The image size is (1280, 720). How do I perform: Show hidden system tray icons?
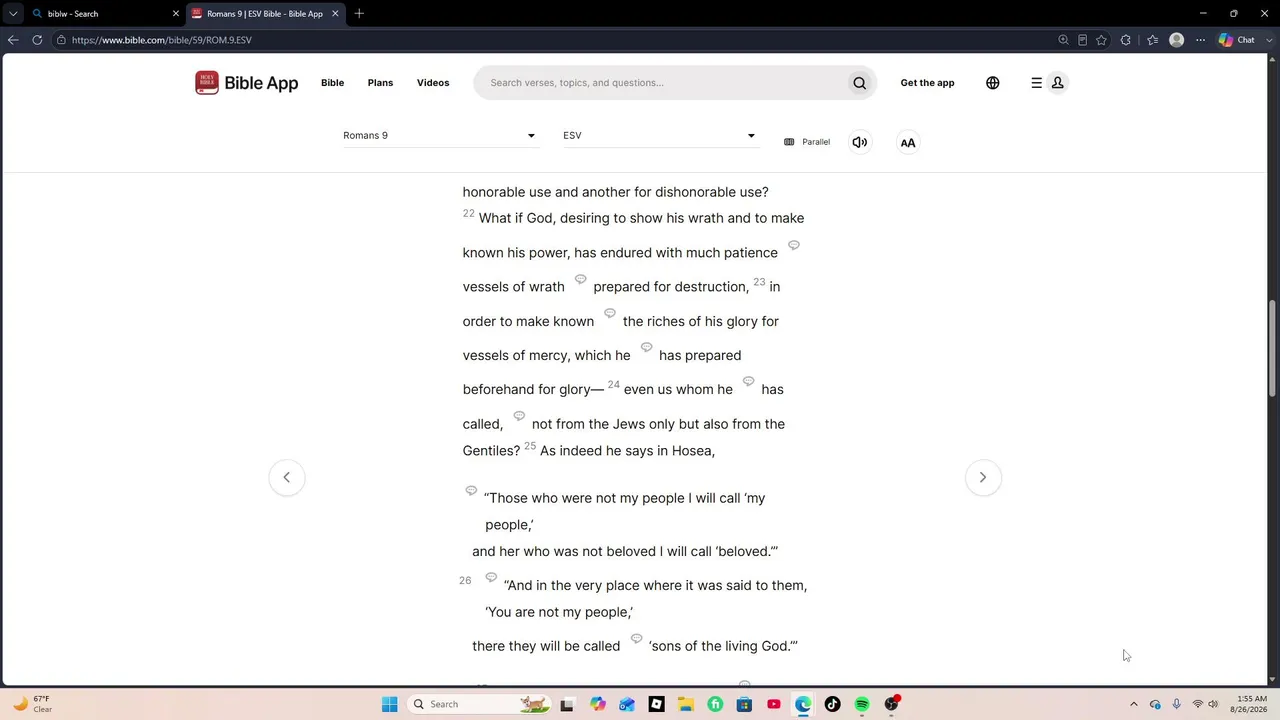point(1133,704)
